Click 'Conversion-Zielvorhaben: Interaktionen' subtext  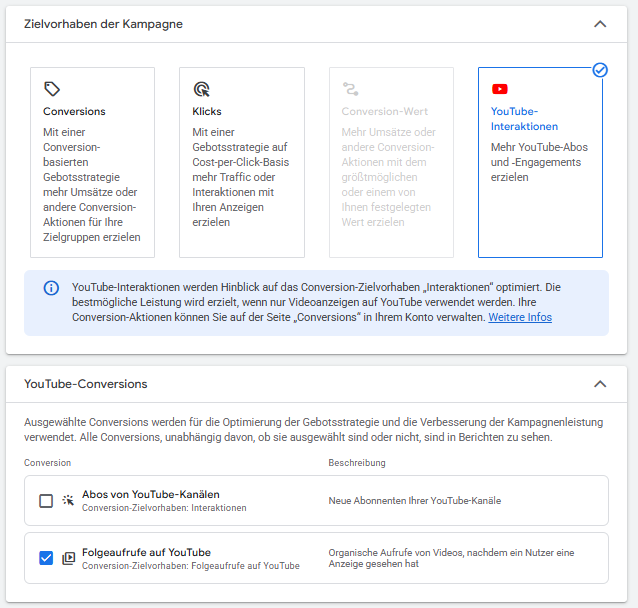[x=164, y=508]
